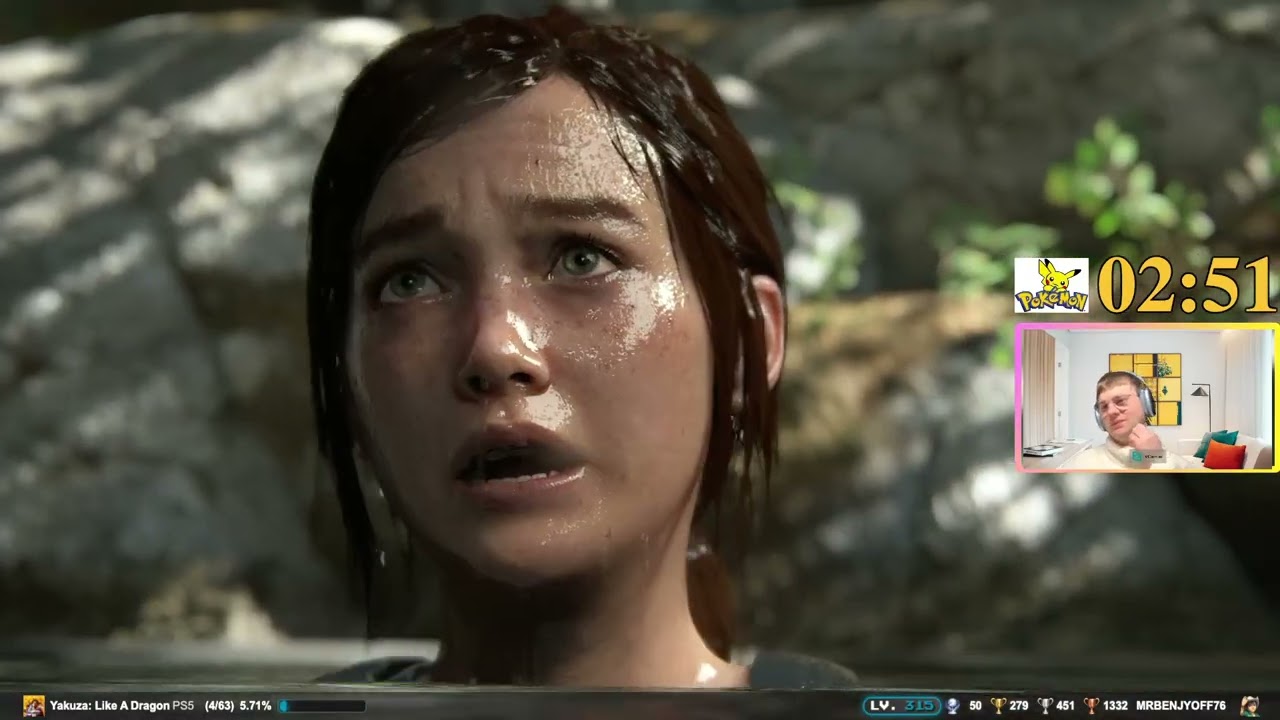This screenshot has height=720, width=1280.
Task: Click the Pokémon logo beside the timer
Action: [x=1052, y=285]
